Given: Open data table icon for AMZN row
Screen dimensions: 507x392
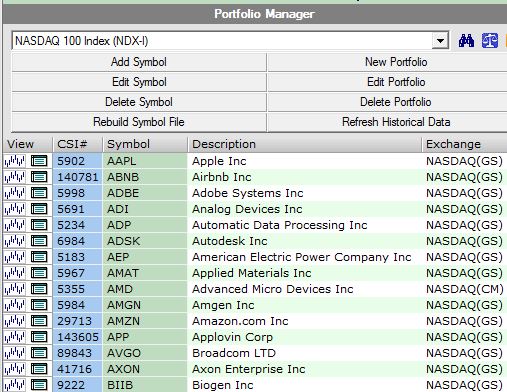Looking at the screenshot, I should pyautogui.click(x=39, y=321).
